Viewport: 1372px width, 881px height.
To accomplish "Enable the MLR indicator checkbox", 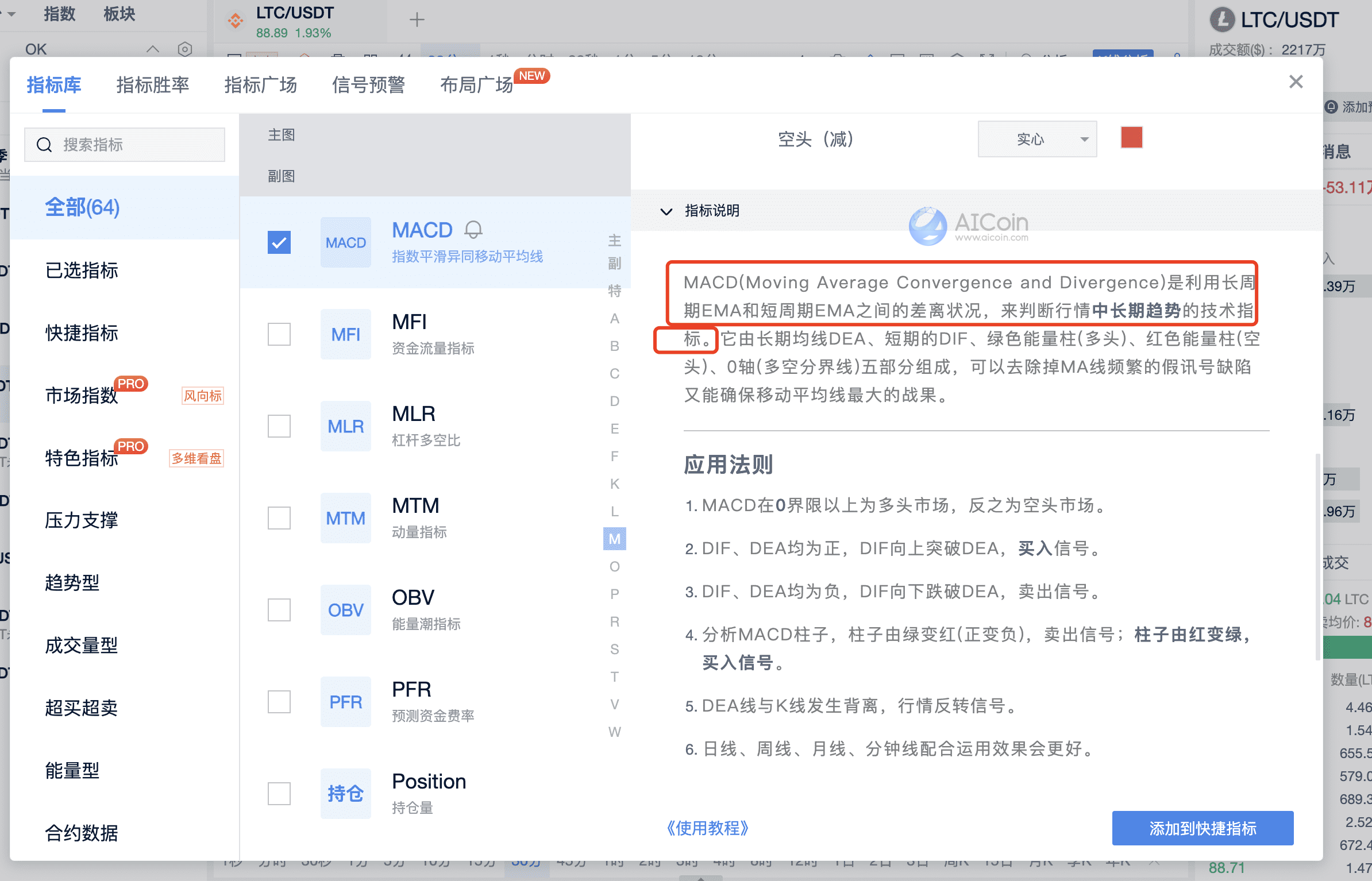I will click(x=279, y=426).
